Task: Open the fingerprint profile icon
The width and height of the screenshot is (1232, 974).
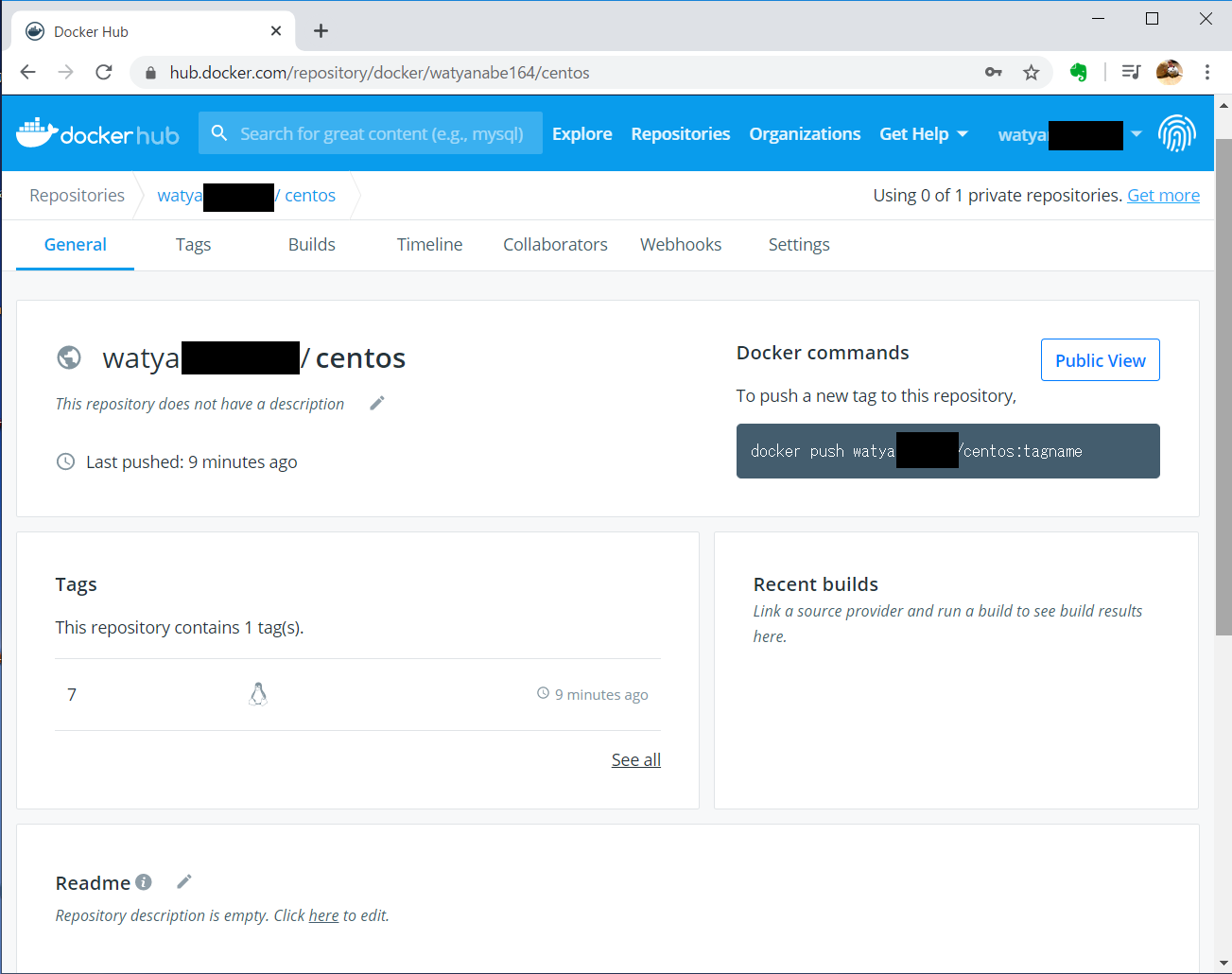Action: click(x=1177, y=133)
